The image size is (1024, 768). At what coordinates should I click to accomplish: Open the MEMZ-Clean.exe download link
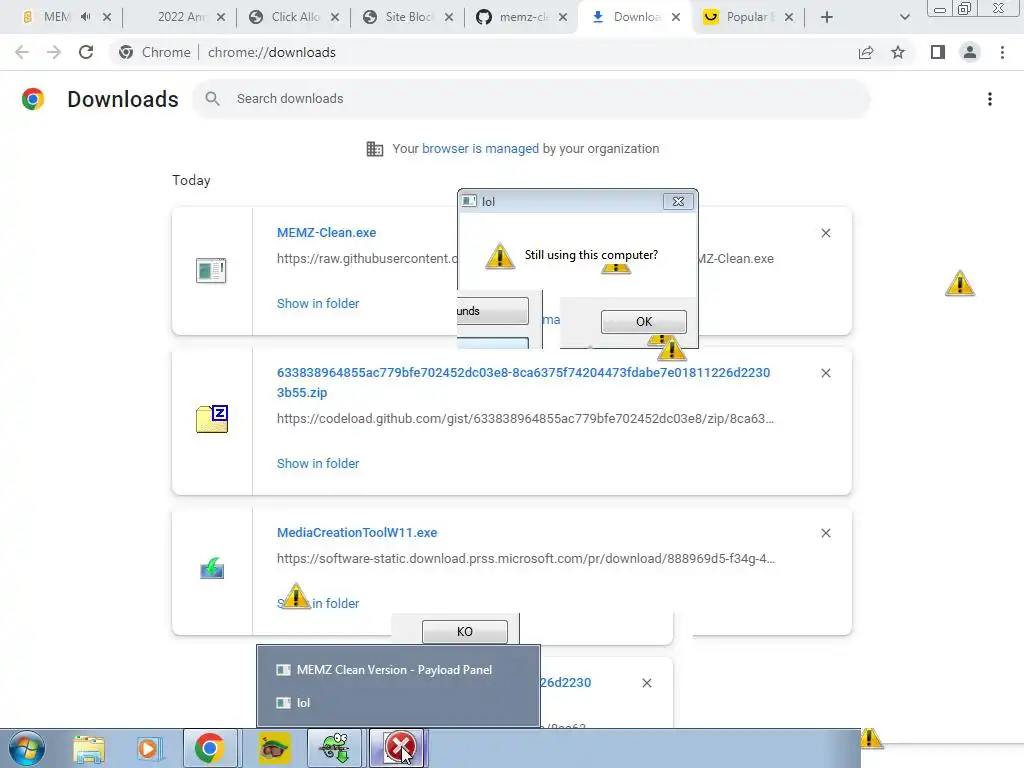point(327,232)
